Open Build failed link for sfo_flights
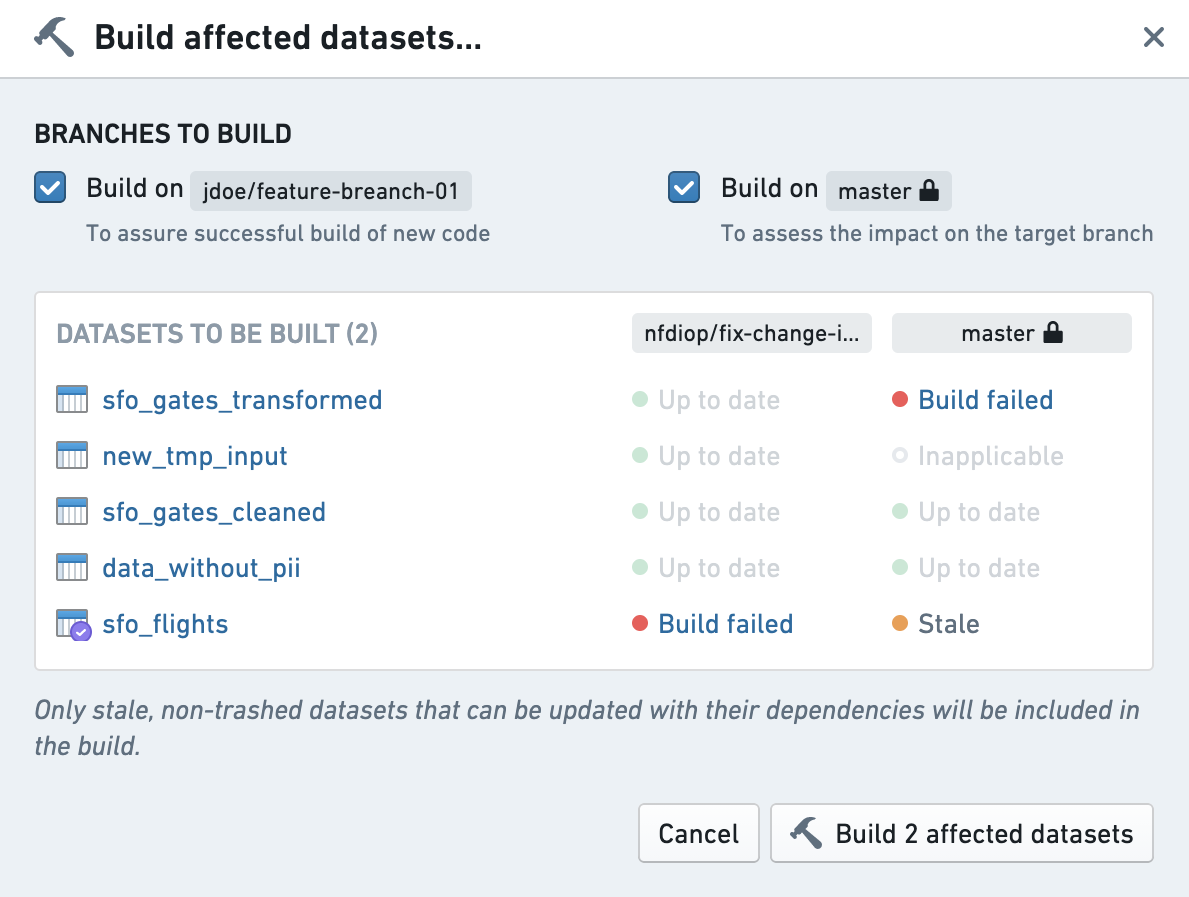1189x897 pixels. pyautogui.click(x=726, y=624)
